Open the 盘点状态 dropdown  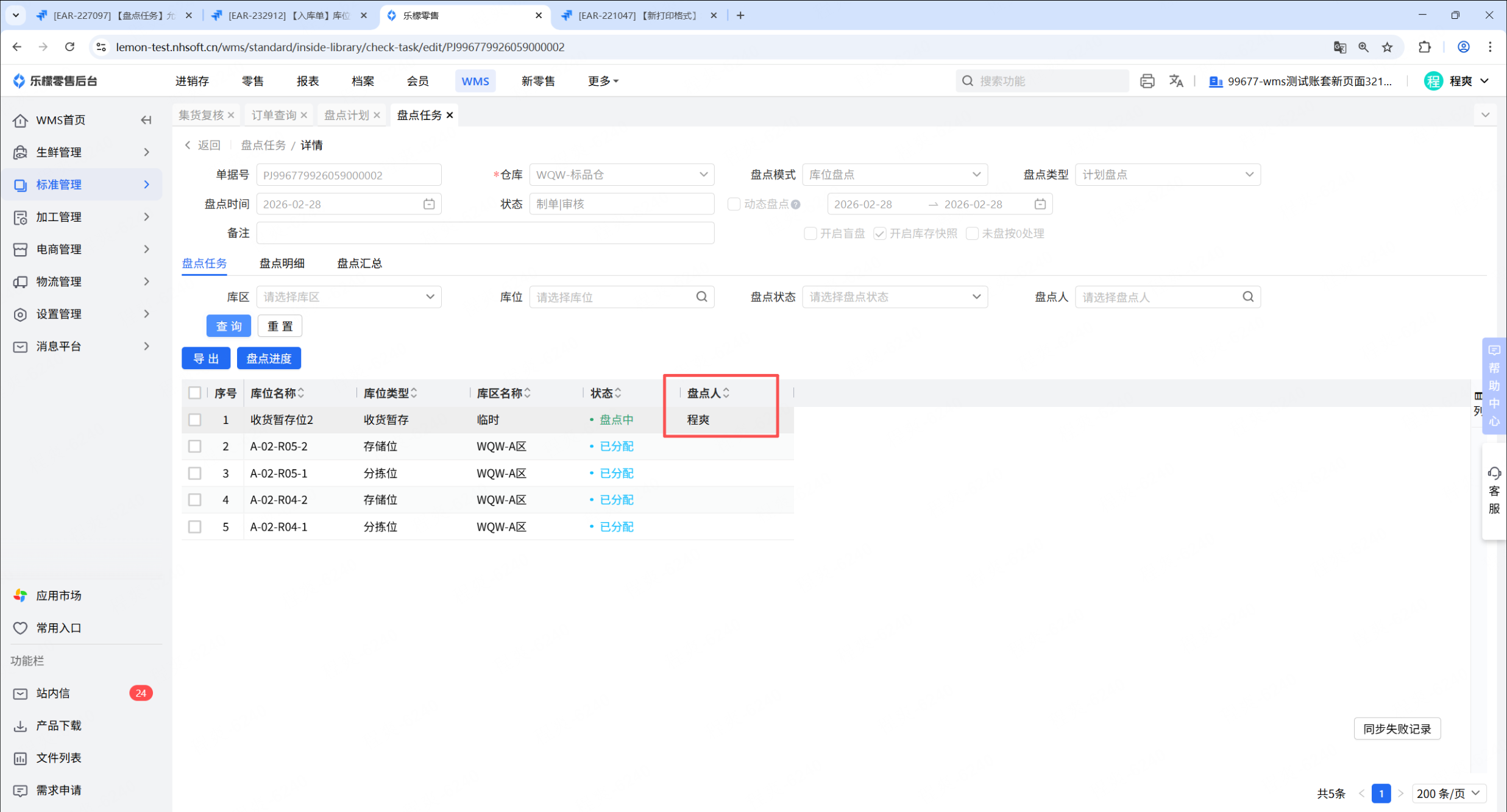(x=894, y=297)
